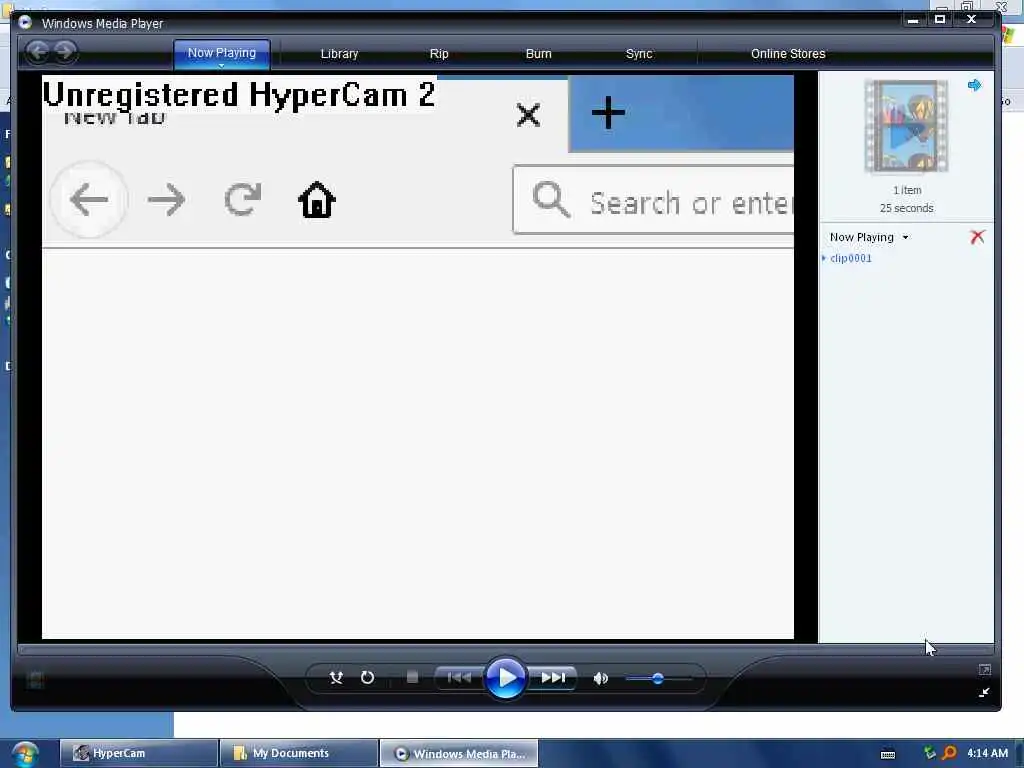Minimize the Windows Media Player window
The height and width of the screenshot is (768, 1024).
tap(913, 20)
